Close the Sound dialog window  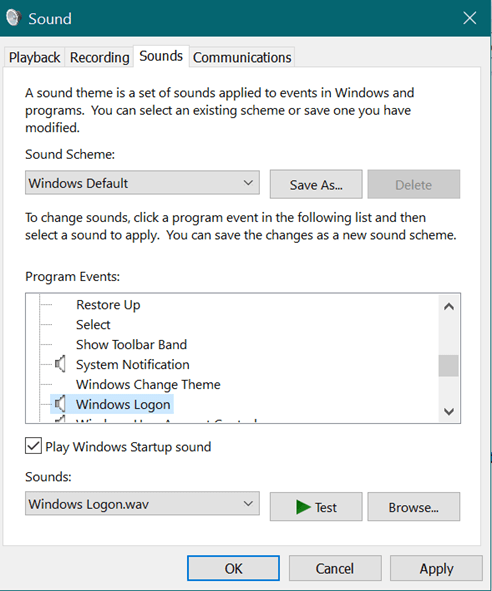point(469,18)
